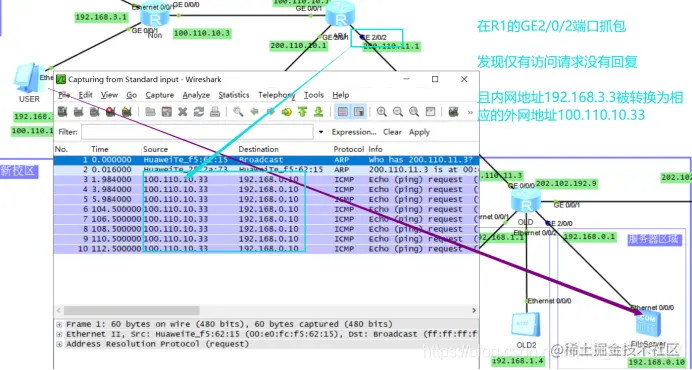
Task: Open the Go menu
Action: point(132,95)
